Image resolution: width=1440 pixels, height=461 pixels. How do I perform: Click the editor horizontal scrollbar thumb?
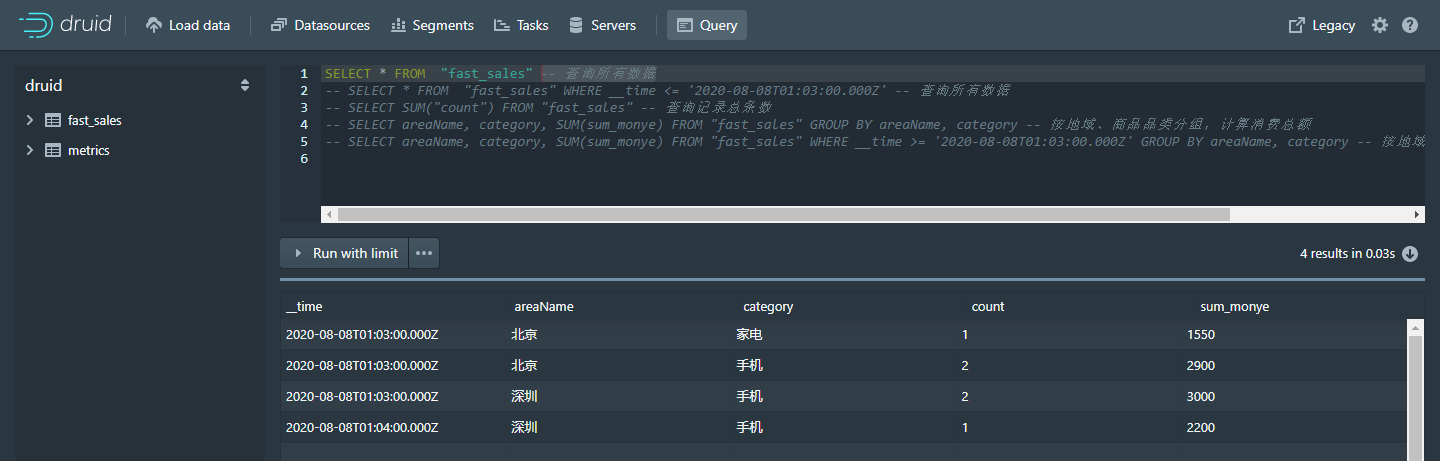coord(784,214)
